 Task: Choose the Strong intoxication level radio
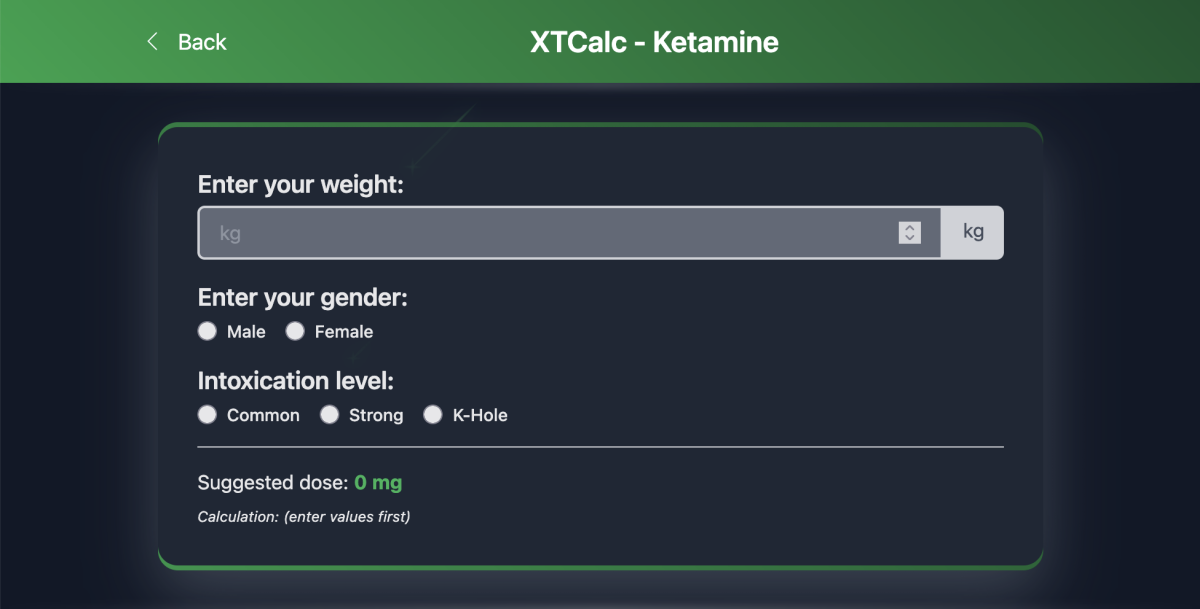329,415
